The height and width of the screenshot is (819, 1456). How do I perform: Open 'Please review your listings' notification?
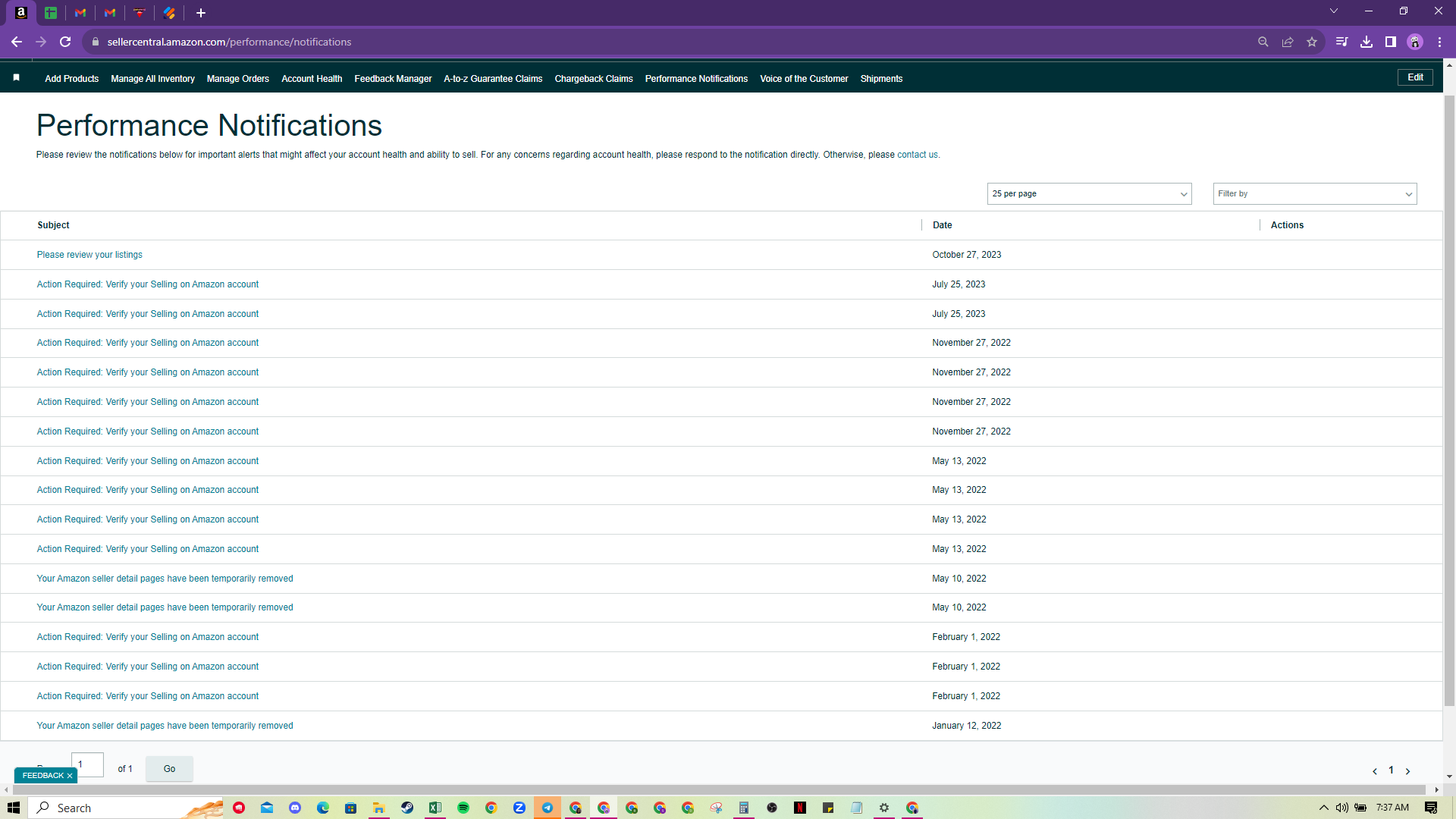[89, 255]
